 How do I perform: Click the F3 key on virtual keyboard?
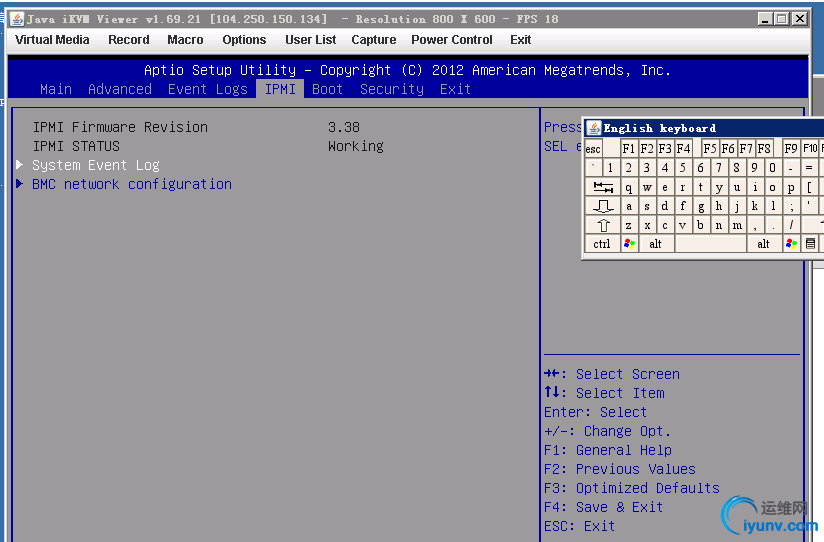click(665, 149)
